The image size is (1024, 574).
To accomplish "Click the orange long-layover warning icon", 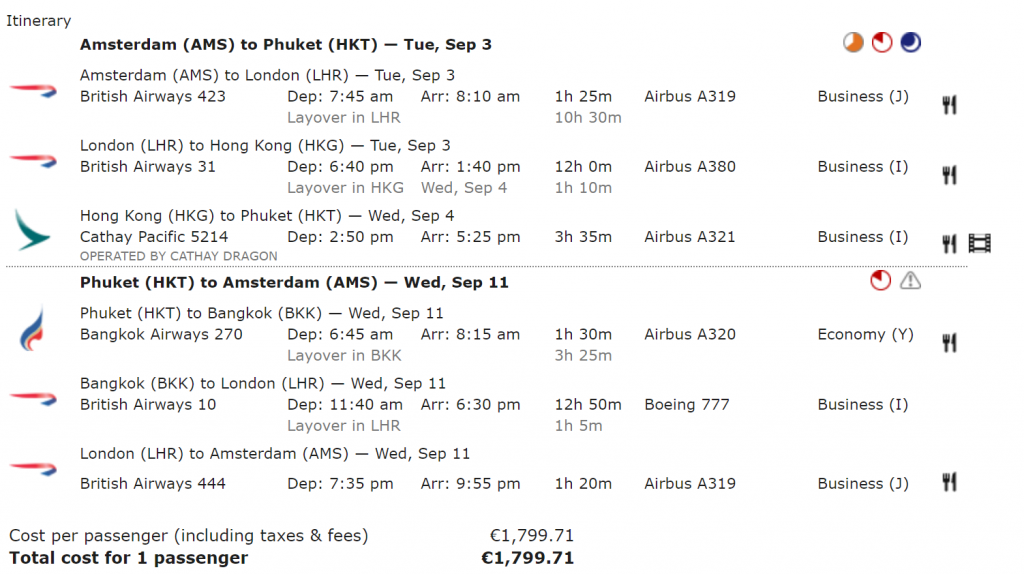I will tap(853, 42).
